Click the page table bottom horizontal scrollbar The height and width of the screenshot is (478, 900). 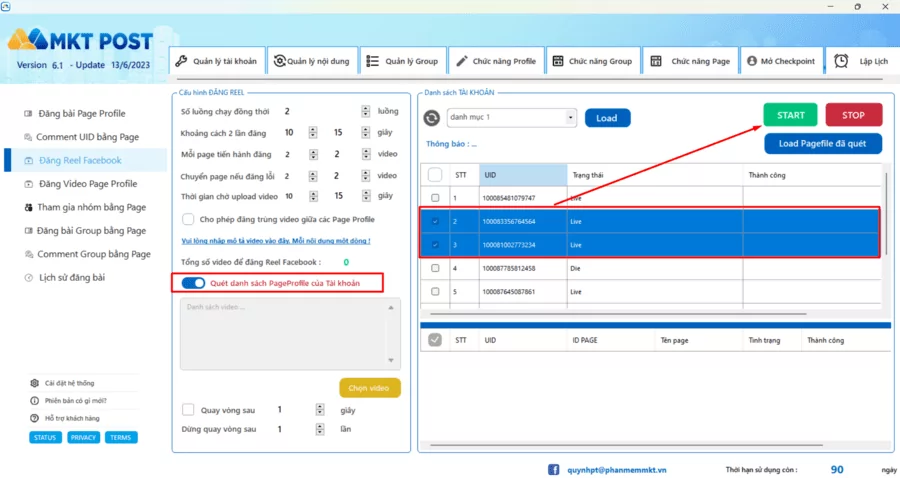(x=626, y=445)
